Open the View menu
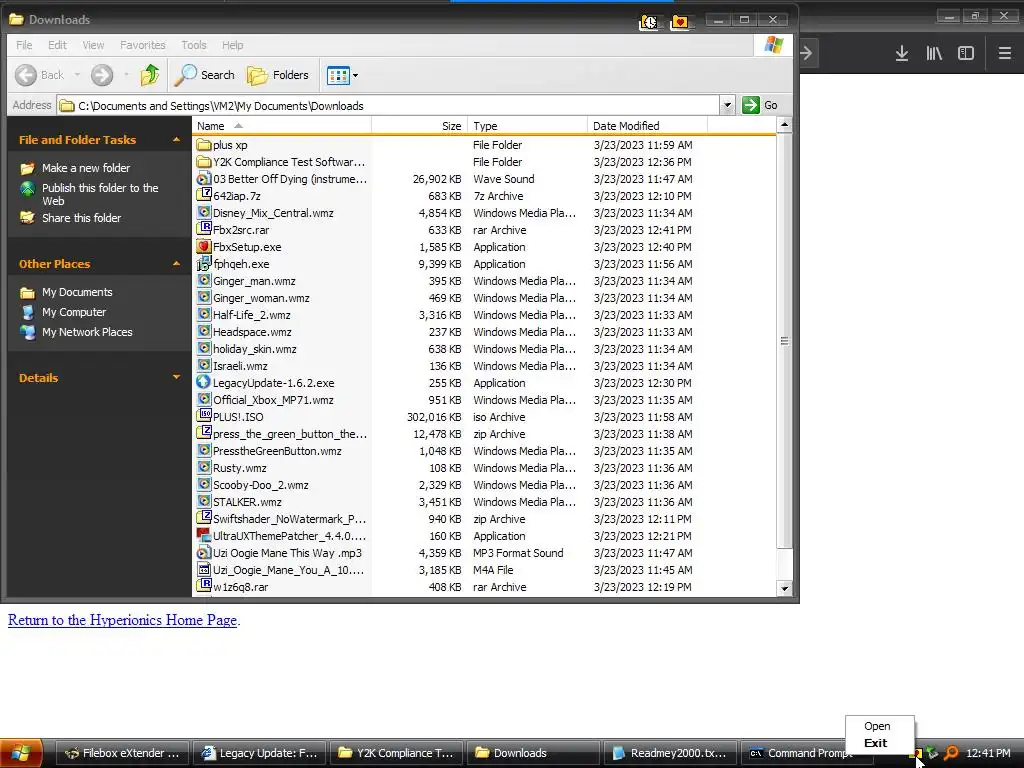The image size is (1024, 768). click(x=93, y=45)
